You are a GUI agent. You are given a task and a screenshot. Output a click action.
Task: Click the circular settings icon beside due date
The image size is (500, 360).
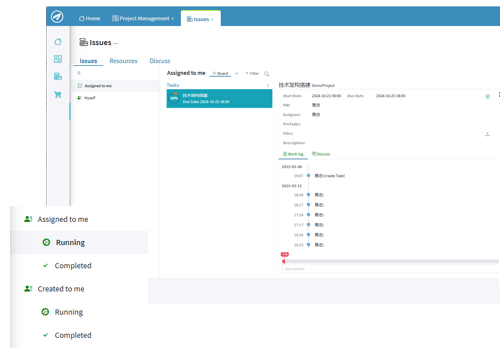click(x=487, y=96)
